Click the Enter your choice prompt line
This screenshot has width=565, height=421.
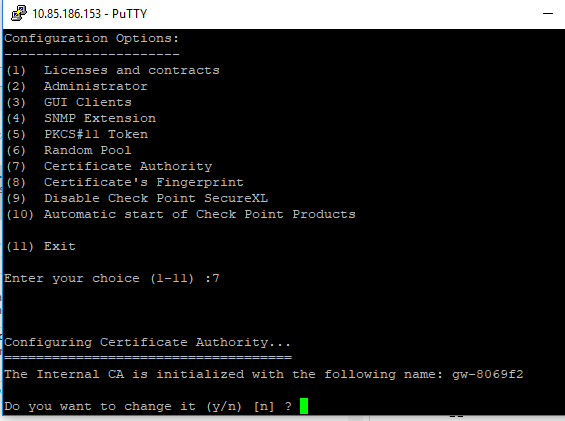coord(112,278)
